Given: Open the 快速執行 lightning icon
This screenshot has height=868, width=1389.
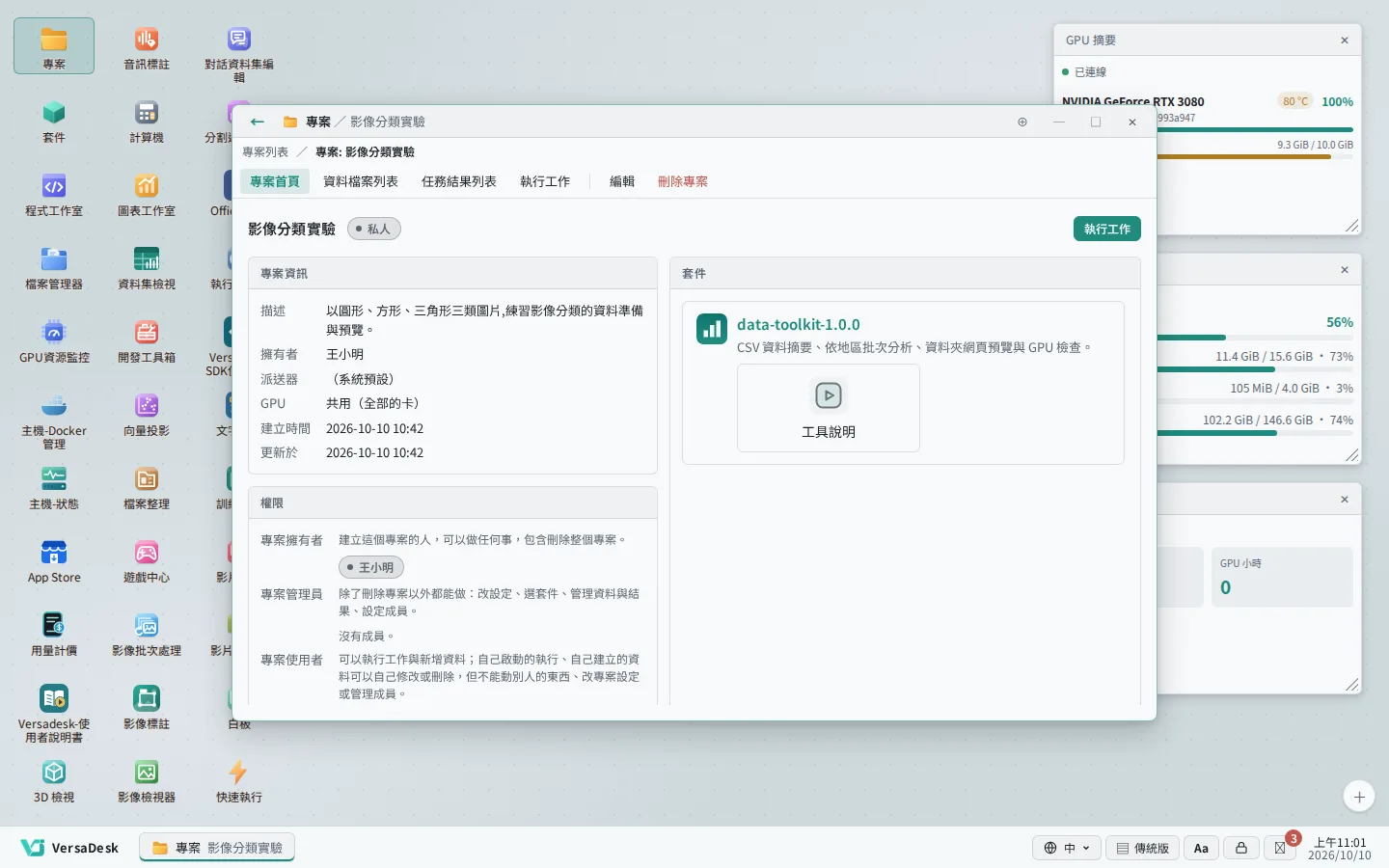Looking at the screenshot, I should click(x=239, y=780).
